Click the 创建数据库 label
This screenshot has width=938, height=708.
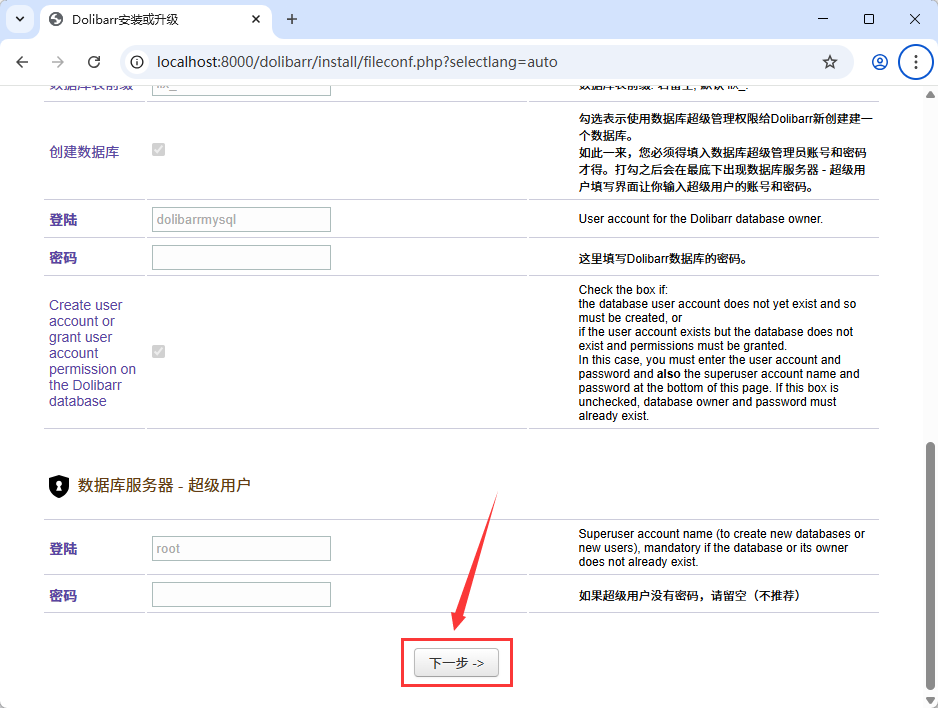84,152
